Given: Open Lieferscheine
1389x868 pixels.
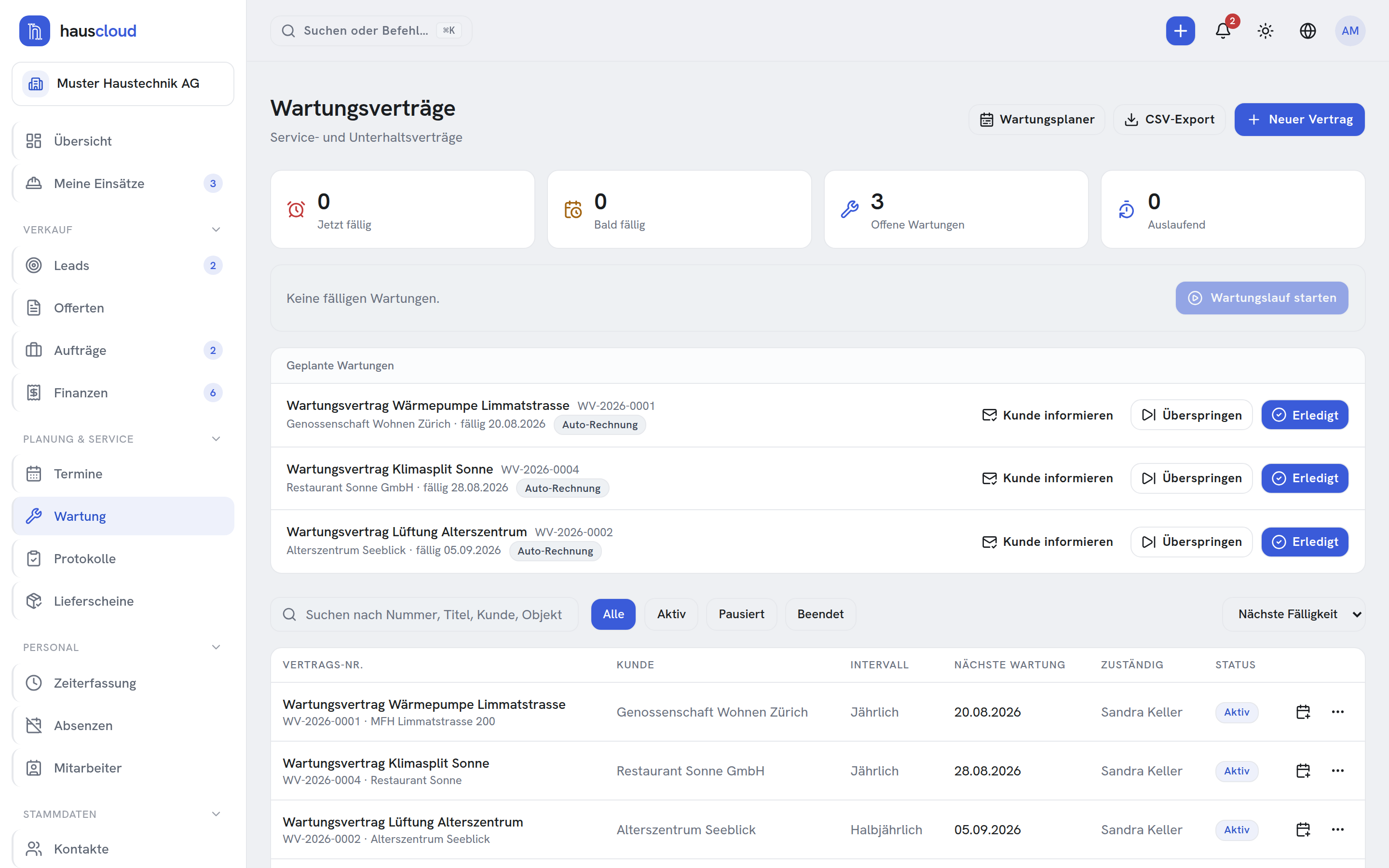Looking at the screenshot, I should (x=123, y=601).
